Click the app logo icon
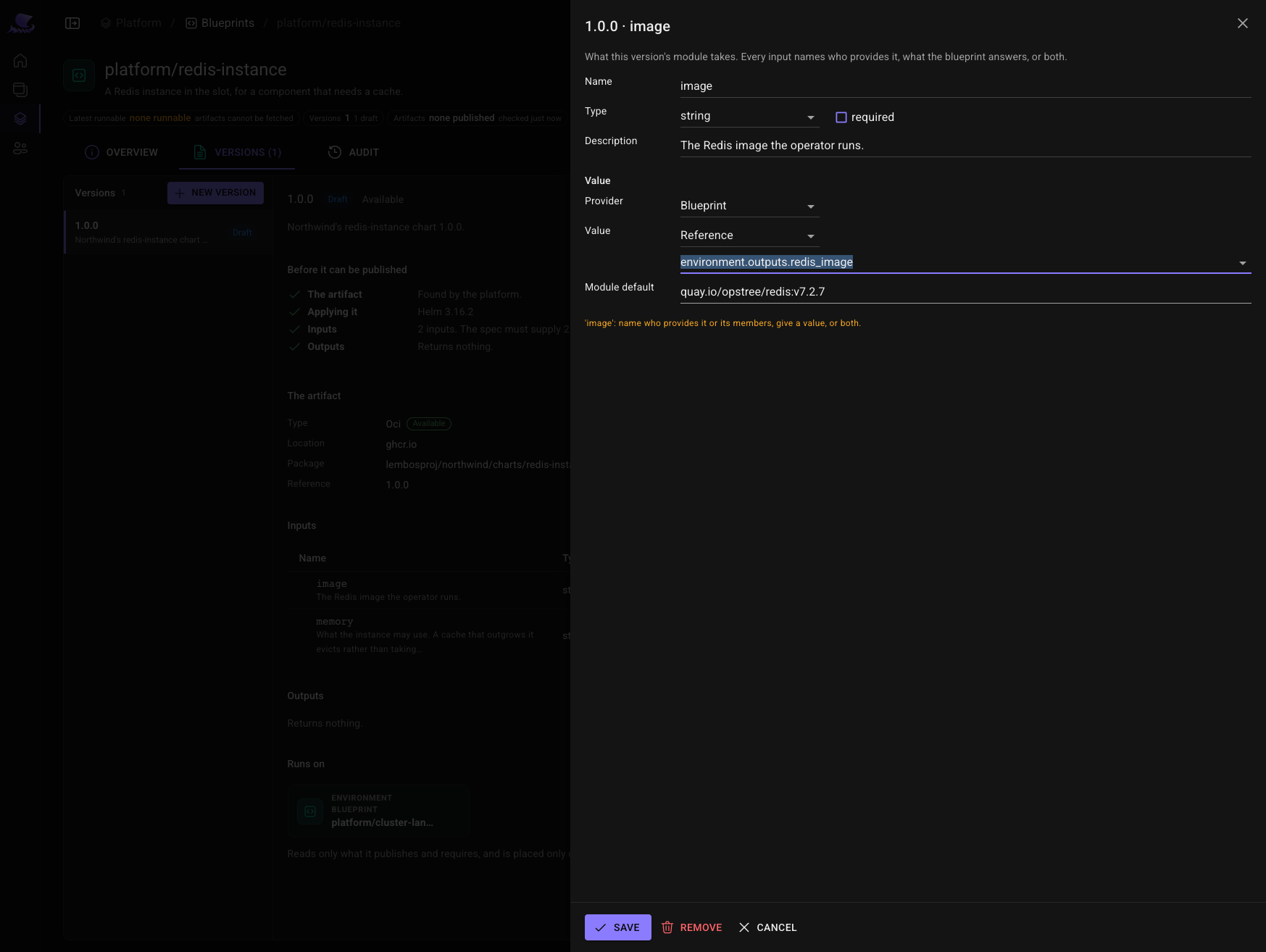The image size is (1266, 952). [21, 23]
